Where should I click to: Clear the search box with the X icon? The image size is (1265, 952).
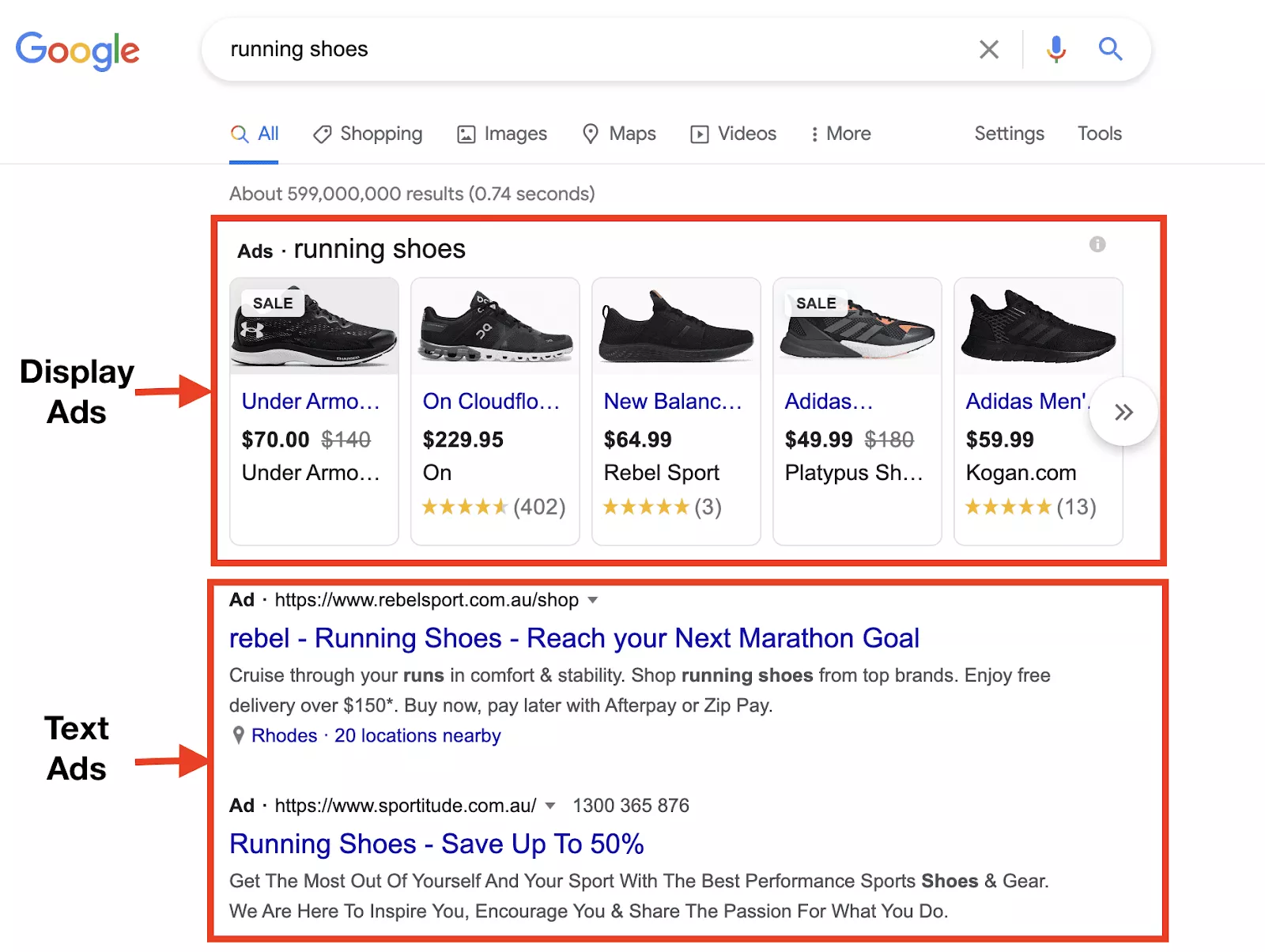point(988,49)
